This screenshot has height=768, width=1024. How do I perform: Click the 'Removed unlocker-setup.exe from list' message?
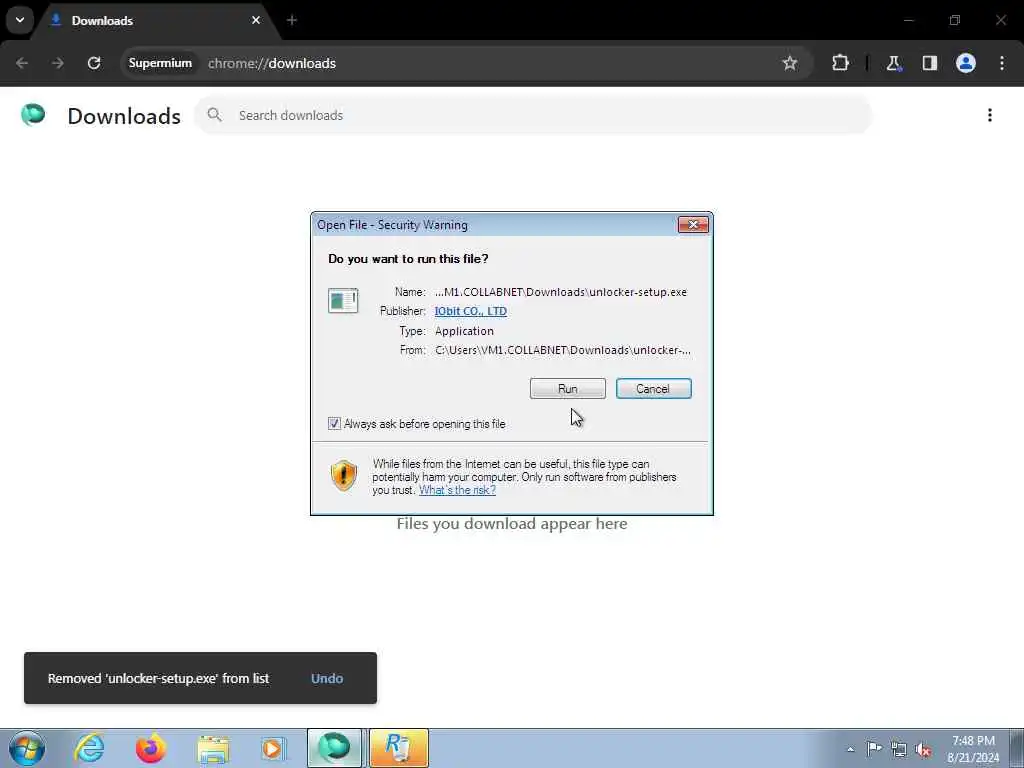(x=158, y=679)
